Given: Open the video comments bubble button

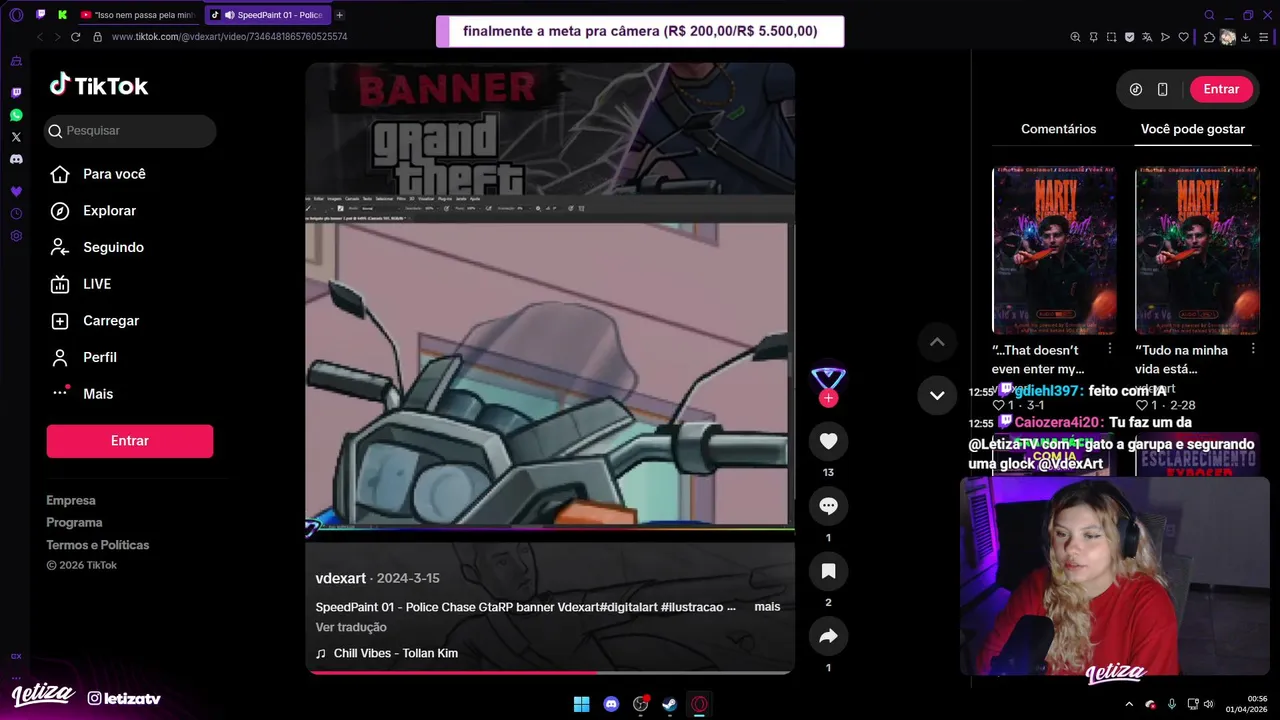Looking at the screenshot, I should 828,506.
